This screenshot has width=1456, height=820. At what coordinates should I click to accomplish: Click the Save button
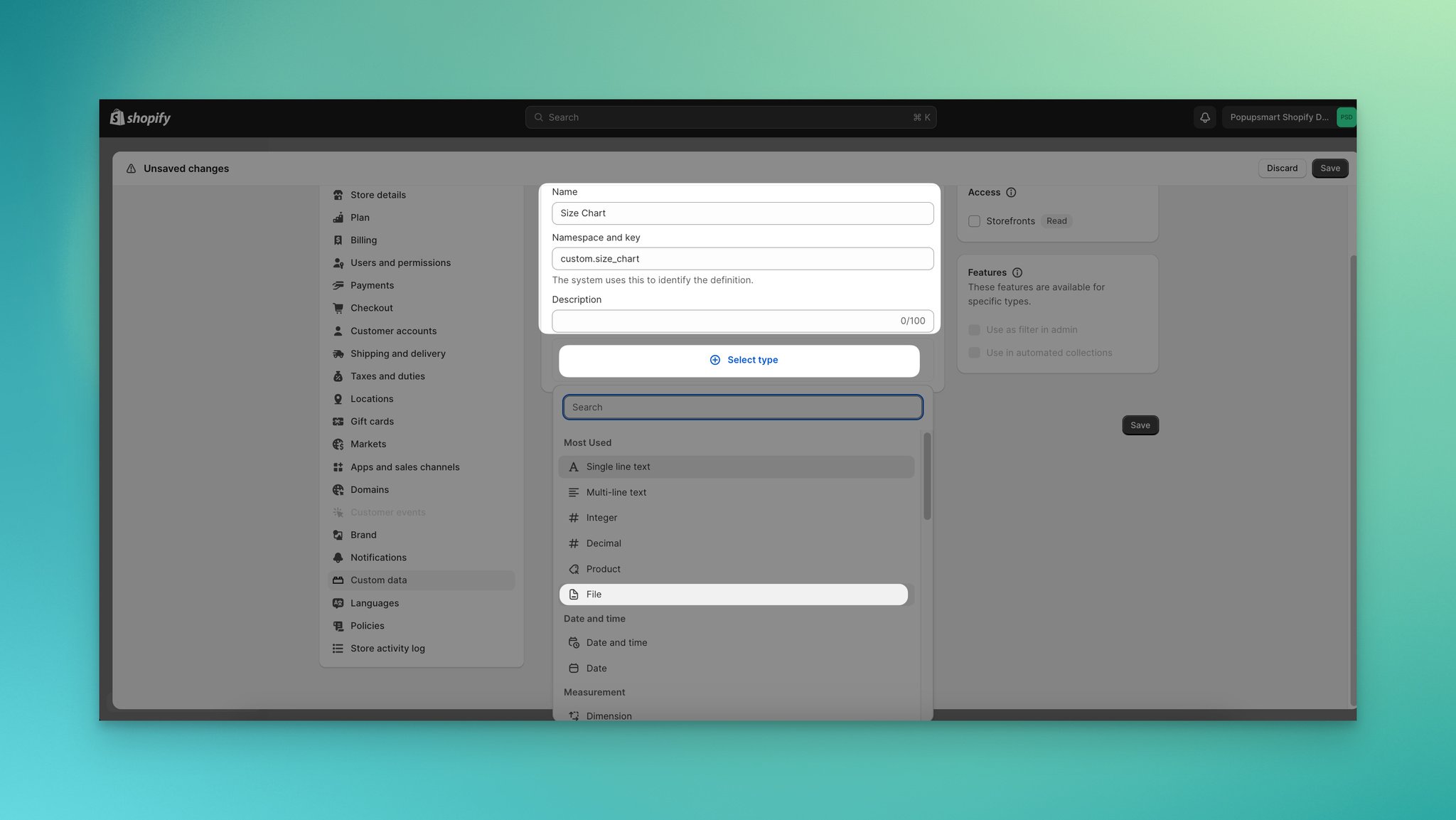pos(1330,167)
